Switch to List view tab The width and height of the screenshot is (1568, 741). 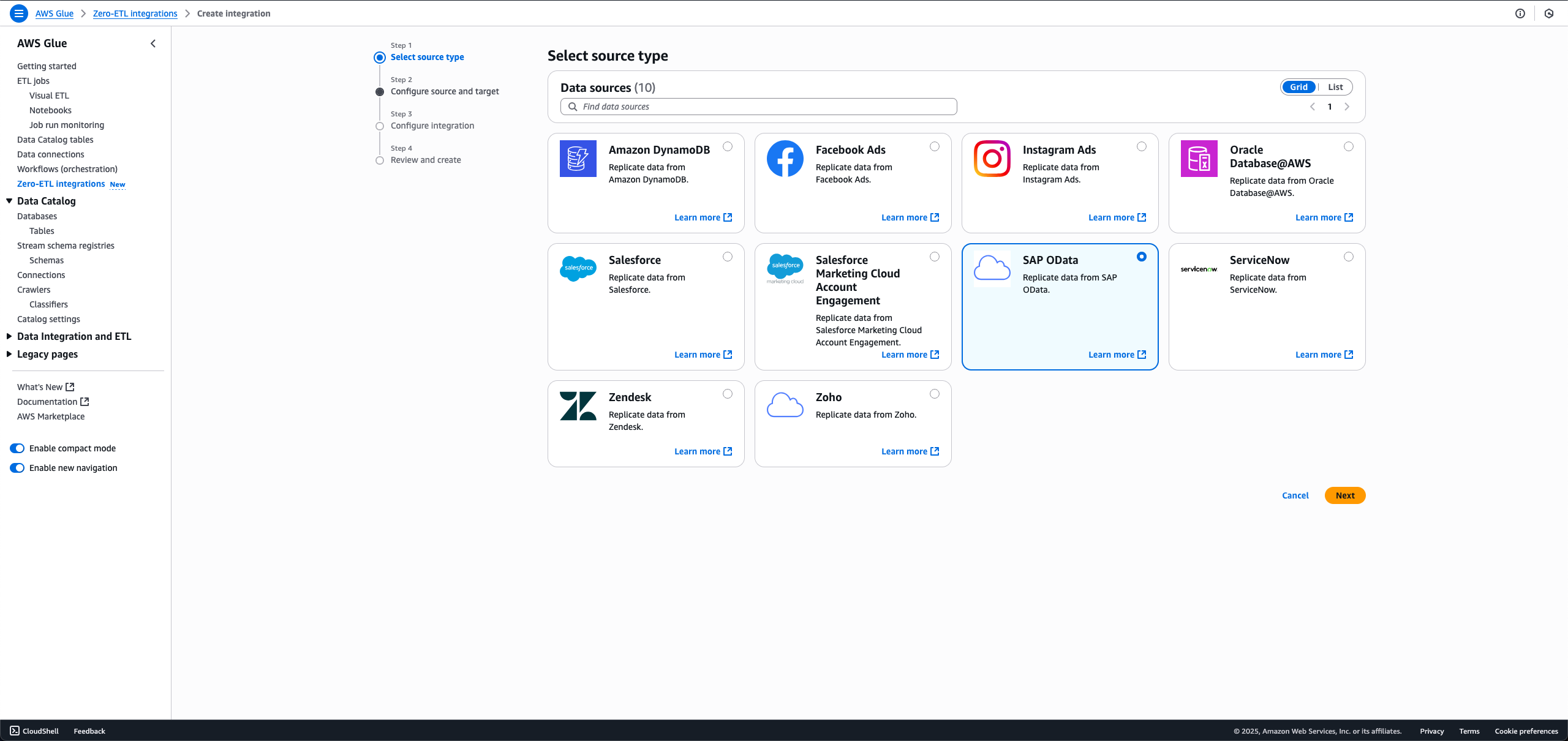click(x=1335, y=87)
